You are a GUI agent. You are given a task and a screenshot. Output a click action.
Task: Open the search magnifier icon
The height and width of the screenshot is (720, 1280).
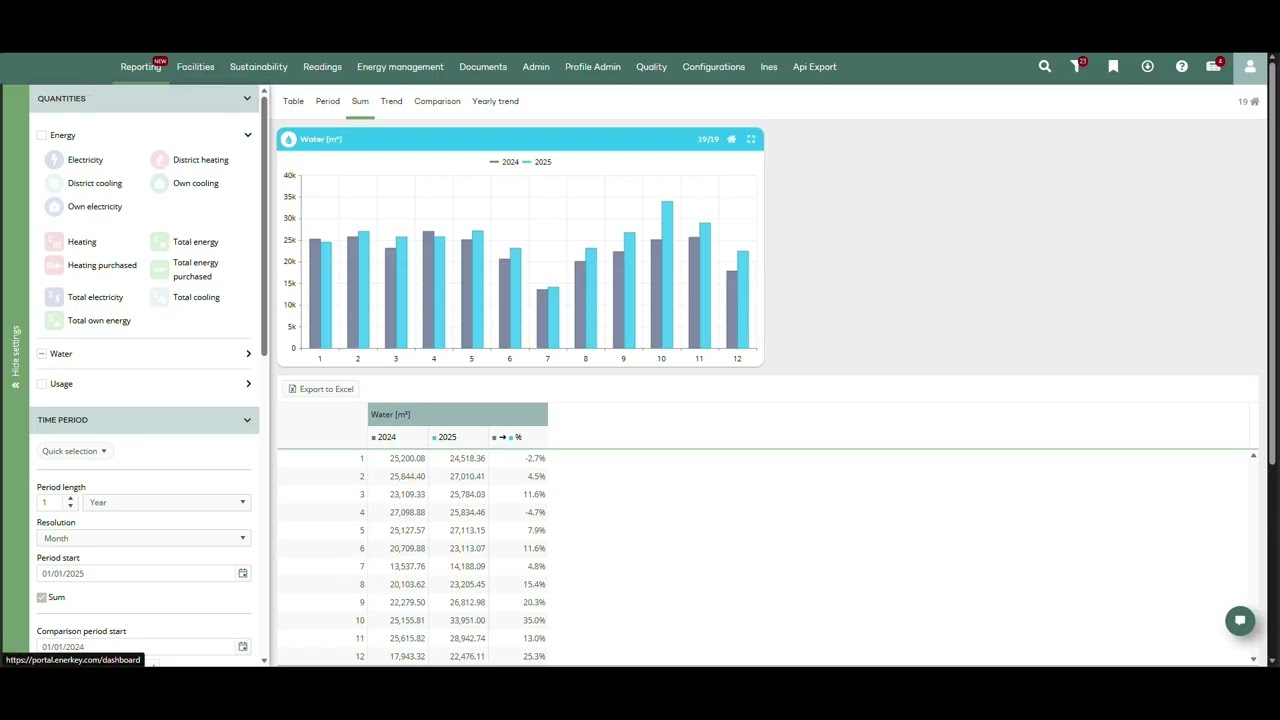click(x=1045, y=66)
